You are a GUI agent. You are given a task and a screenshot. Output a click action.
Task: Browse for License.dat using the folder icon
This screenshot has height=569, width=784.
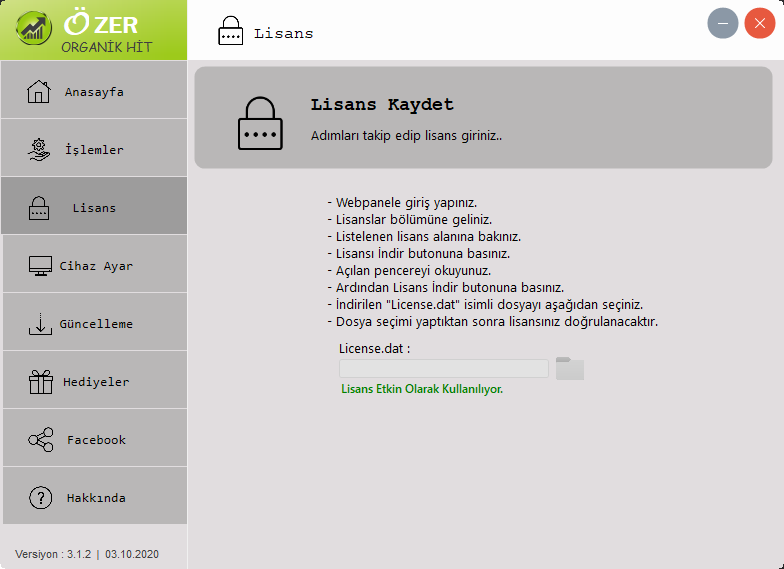click(570, 368)
